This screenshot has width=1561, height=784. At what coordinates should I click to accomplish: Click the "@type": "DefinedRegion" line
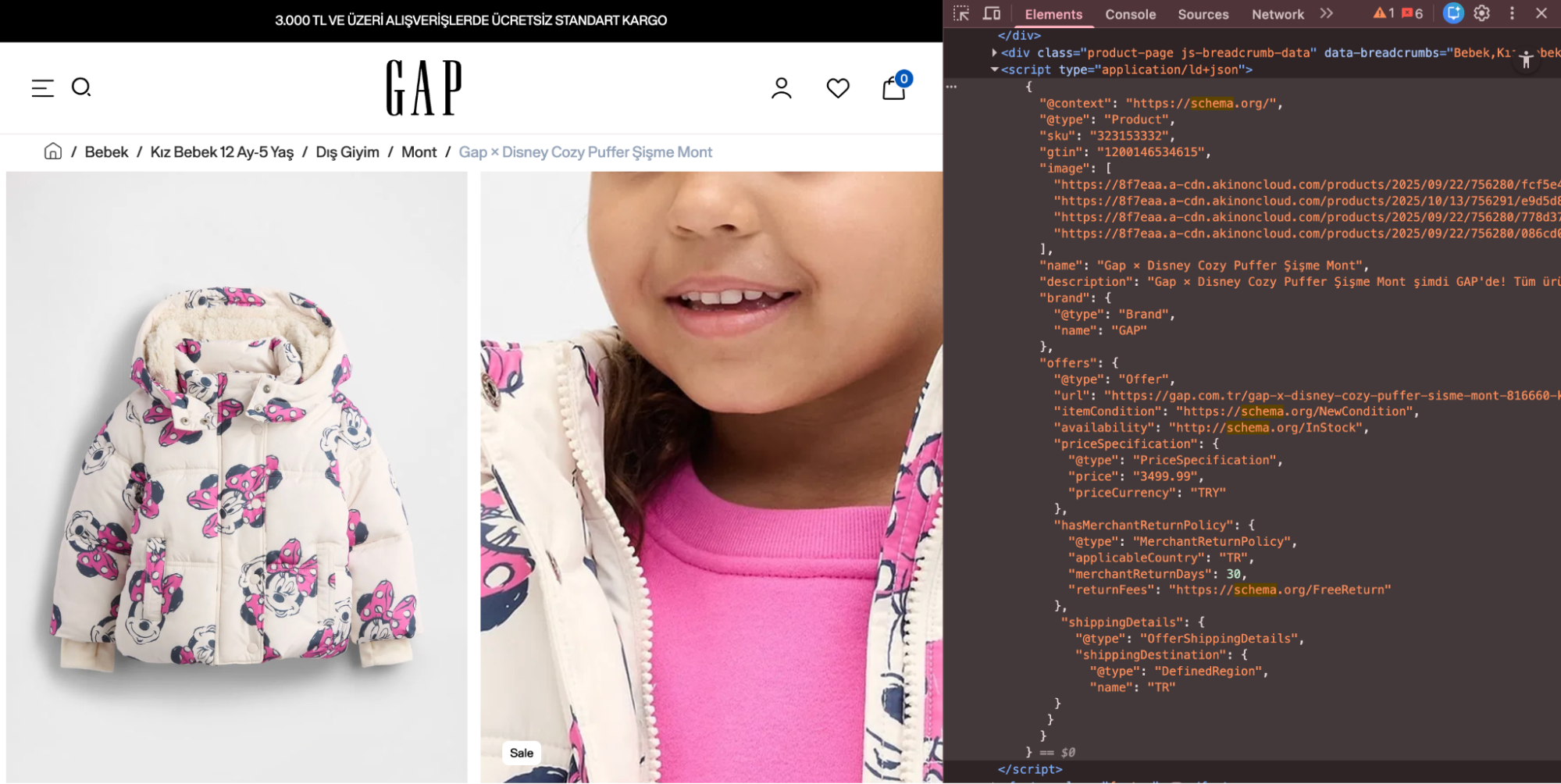(x=1179, y=672)
